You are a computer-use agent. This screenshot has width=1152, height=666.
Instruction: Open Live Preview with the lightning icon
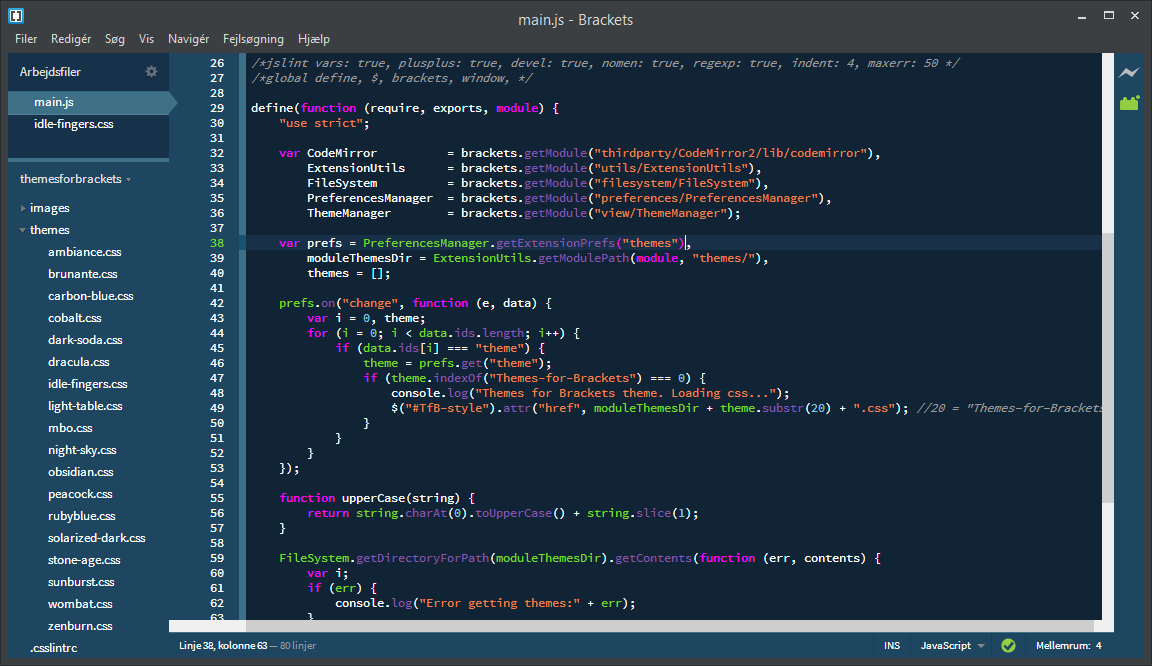[x=1129, y=73]
